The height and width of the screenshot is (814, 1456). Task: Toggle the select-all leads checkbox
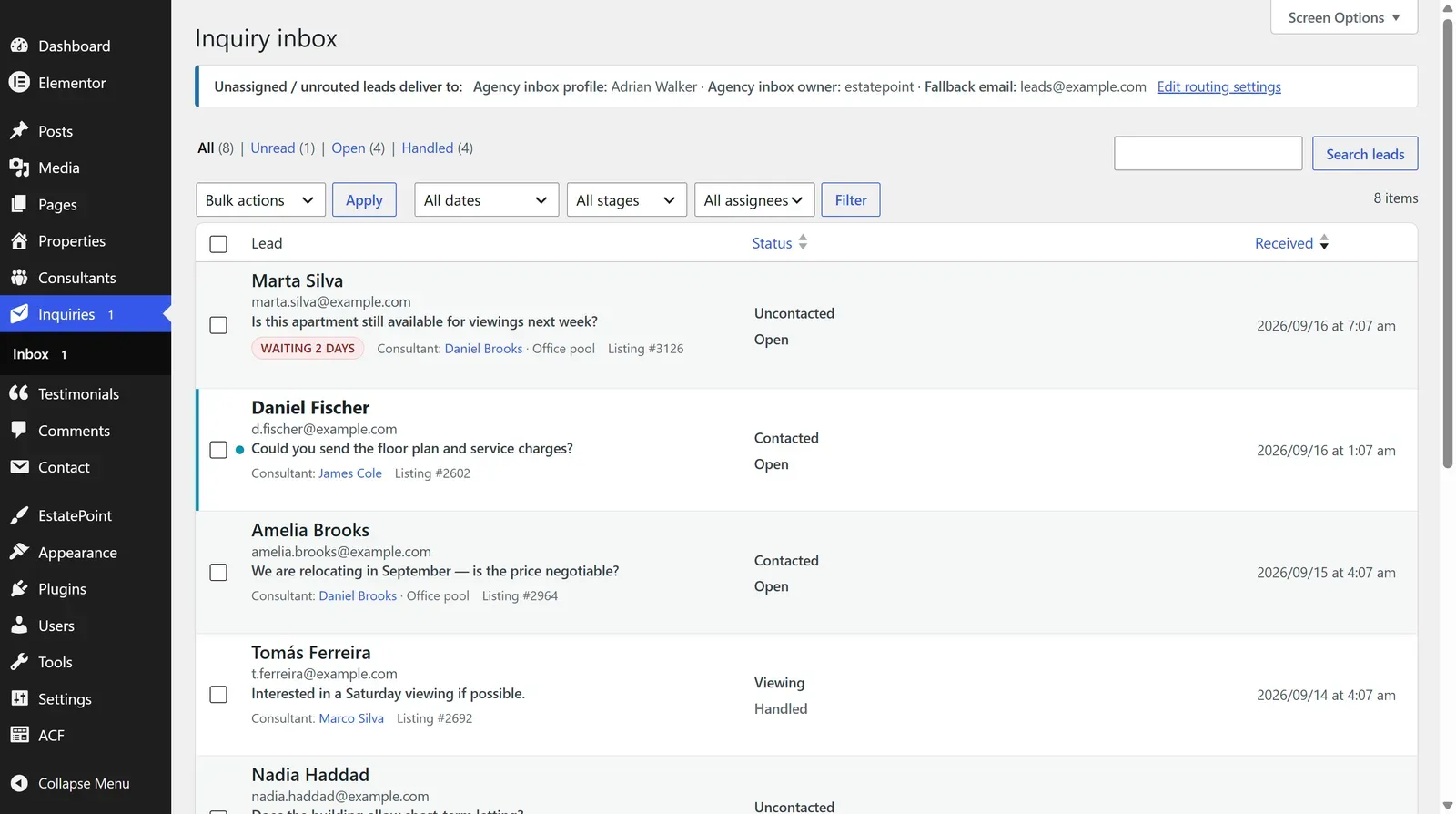[218, 244]
